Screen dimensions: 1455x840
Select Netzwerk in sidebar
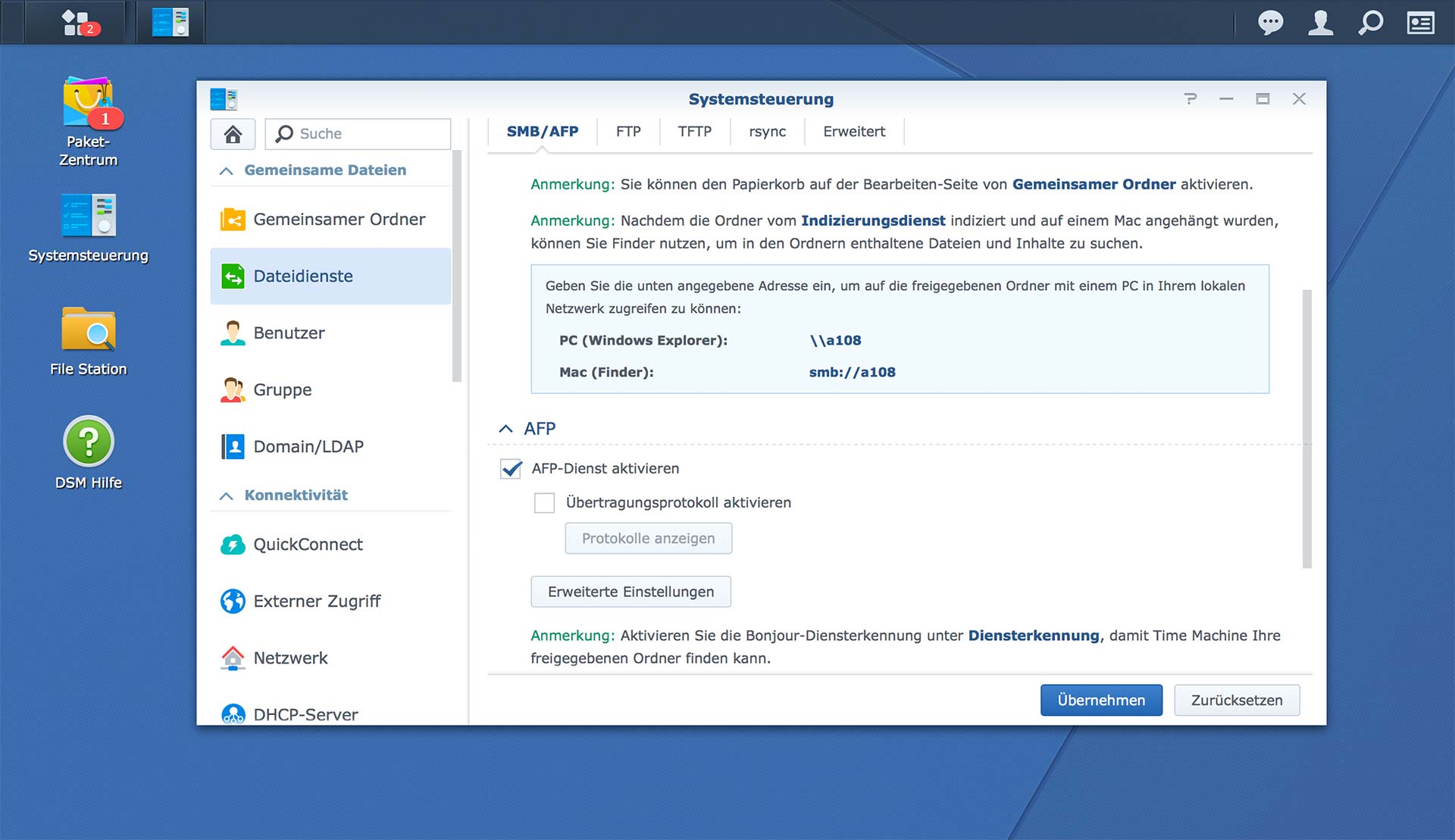tap(330, 658)
